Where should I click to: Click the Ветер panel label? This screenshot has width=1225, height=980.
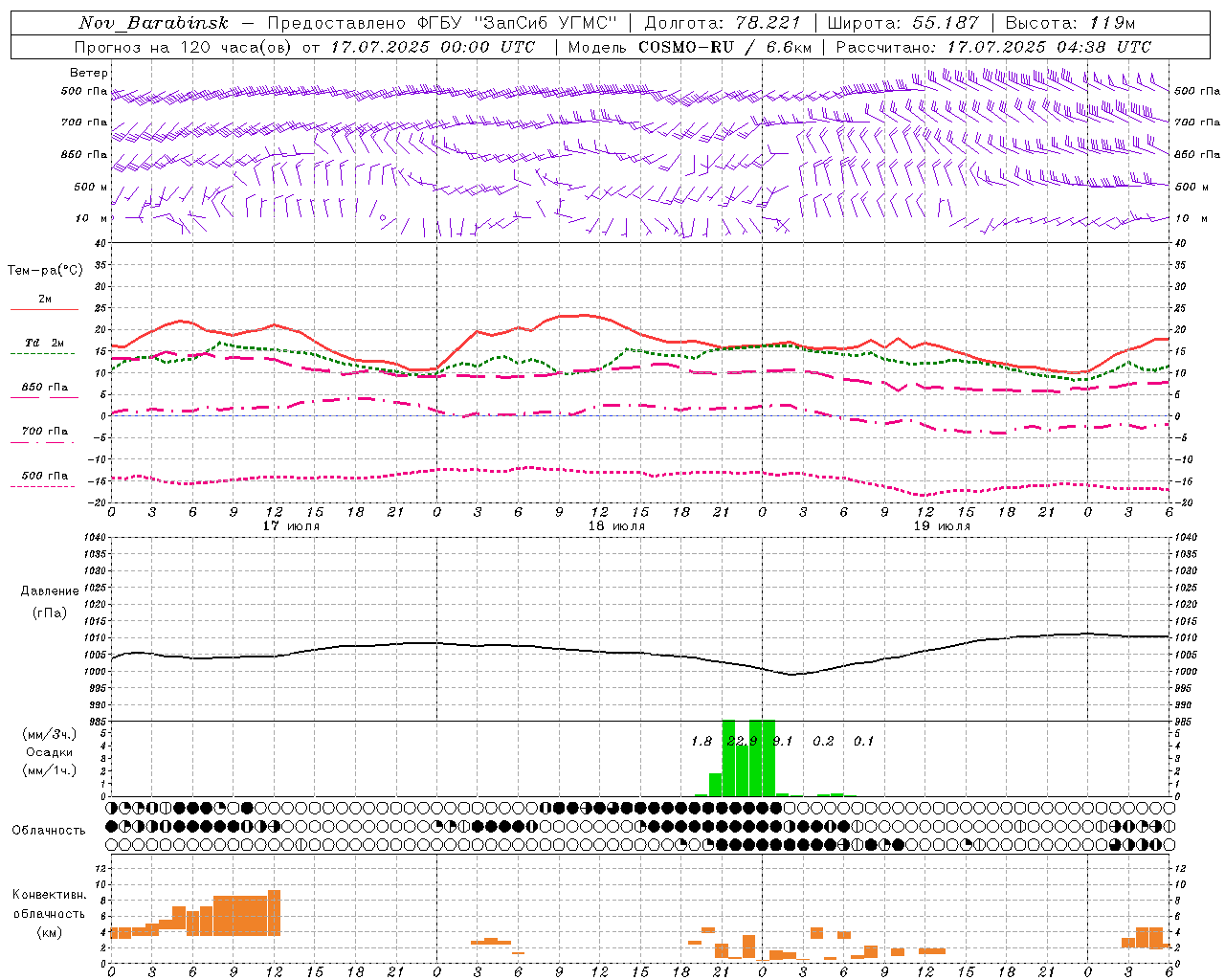coord(89,73)
